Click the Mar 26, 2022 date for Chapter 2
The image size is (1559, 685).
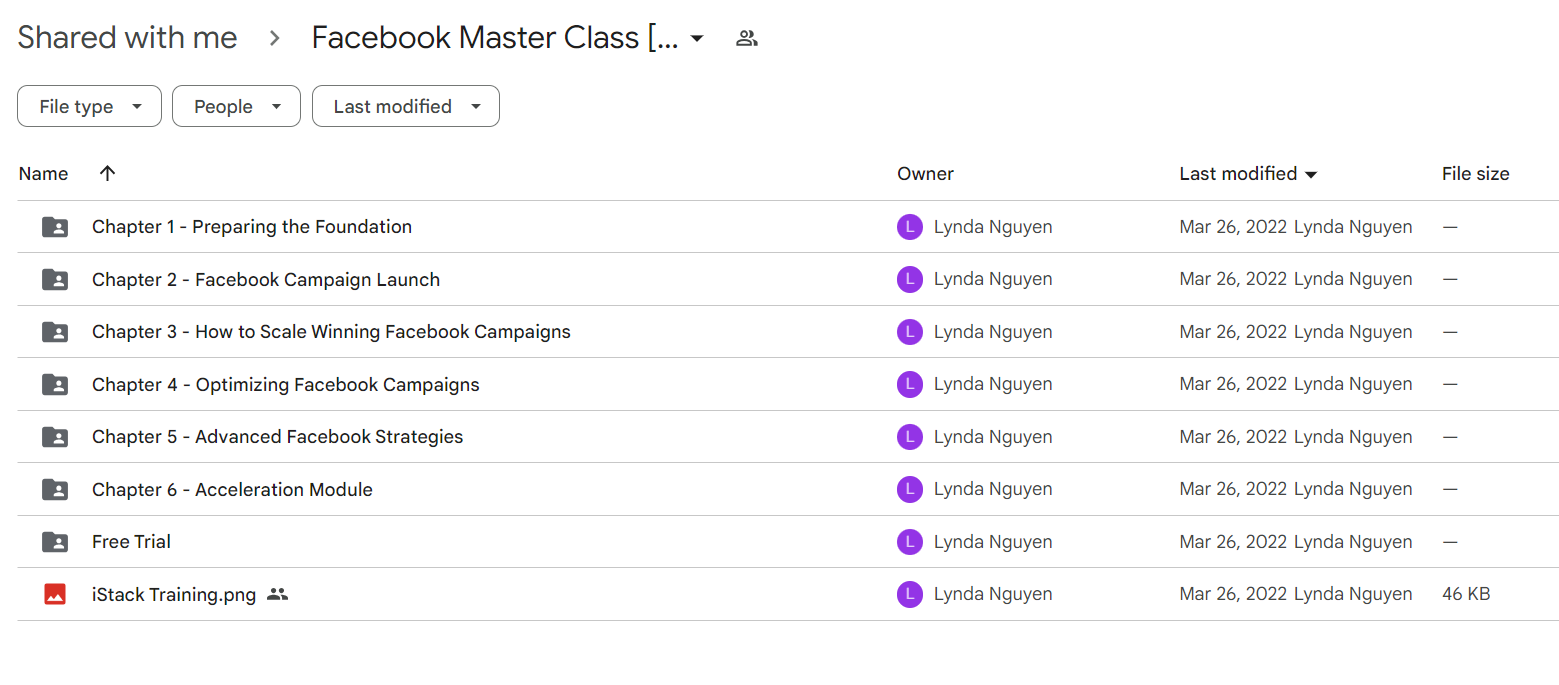point(1233,279)
